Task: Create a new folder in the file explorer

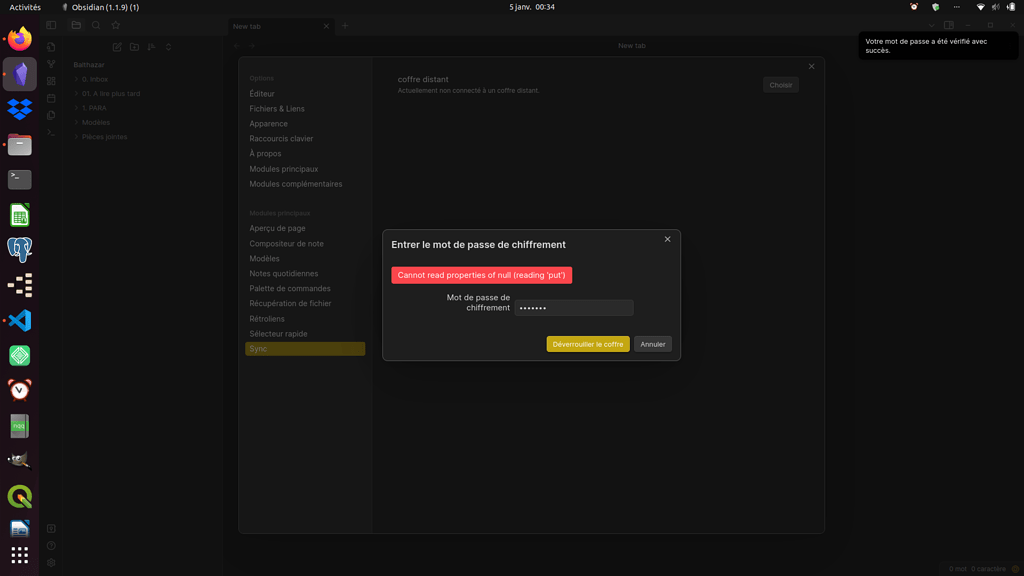Action: (x=134, y=47)
